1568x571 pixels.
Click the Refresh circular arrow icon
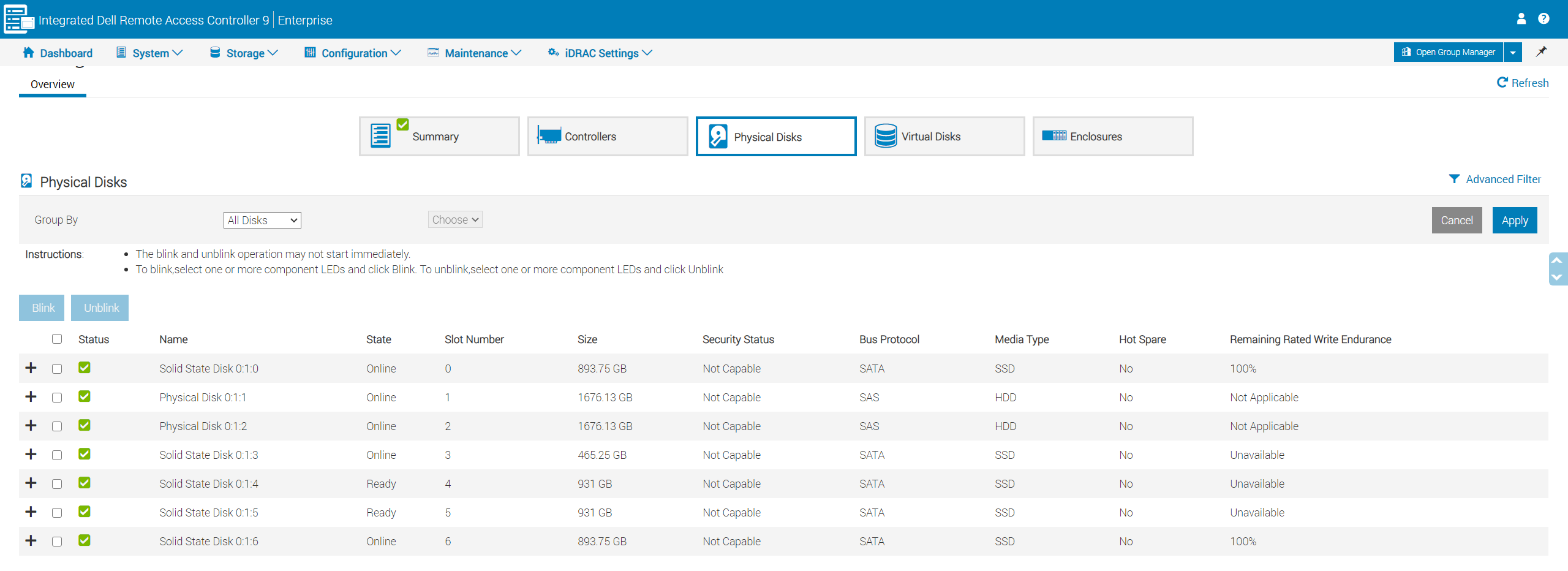[1502, 82]
